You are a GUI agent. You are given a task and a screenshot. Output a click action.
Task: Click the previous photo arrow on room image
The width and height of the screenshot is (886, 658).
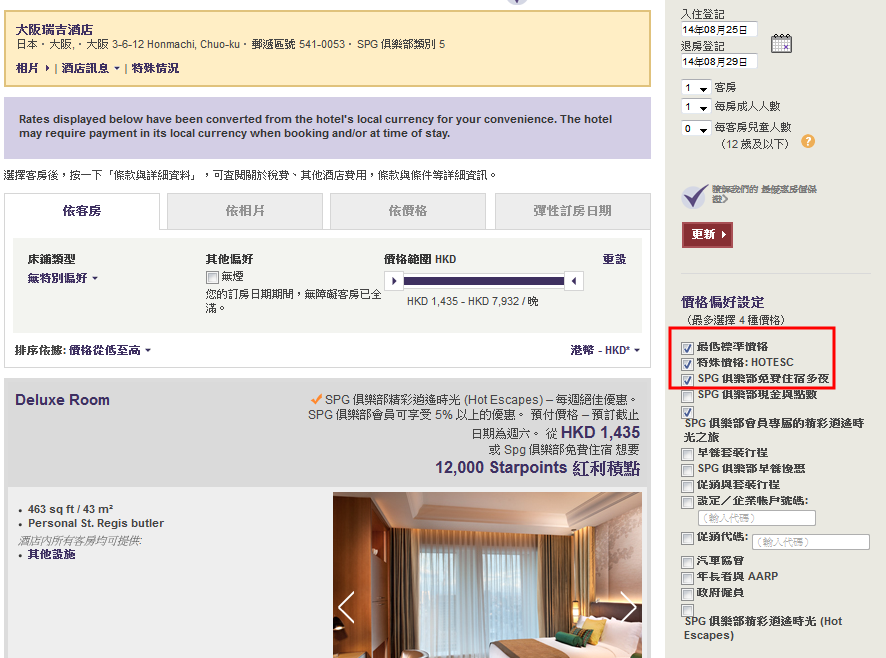click(x=346, y=606)
